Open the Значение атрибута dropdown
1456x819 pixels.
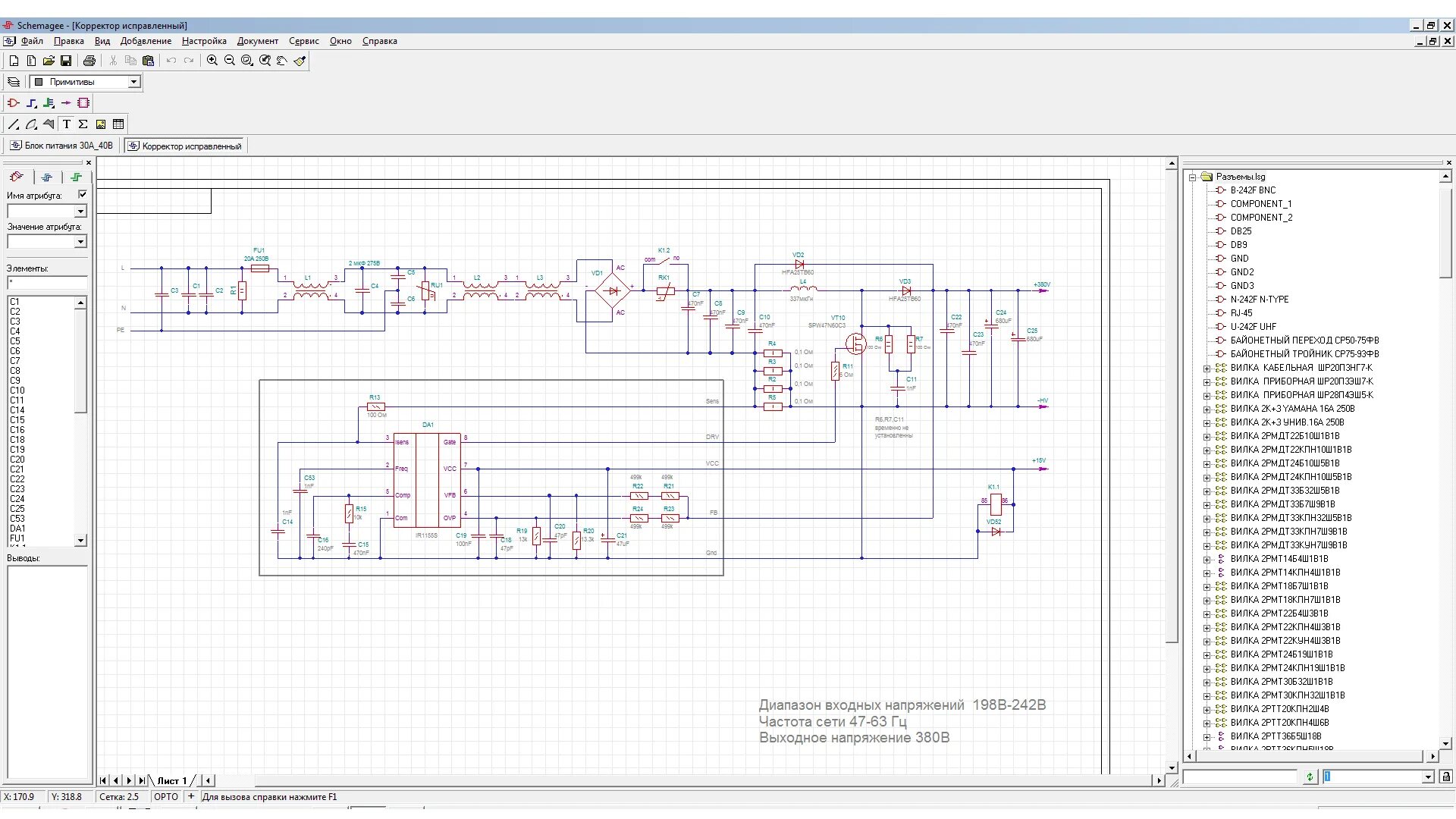point(80,242)
